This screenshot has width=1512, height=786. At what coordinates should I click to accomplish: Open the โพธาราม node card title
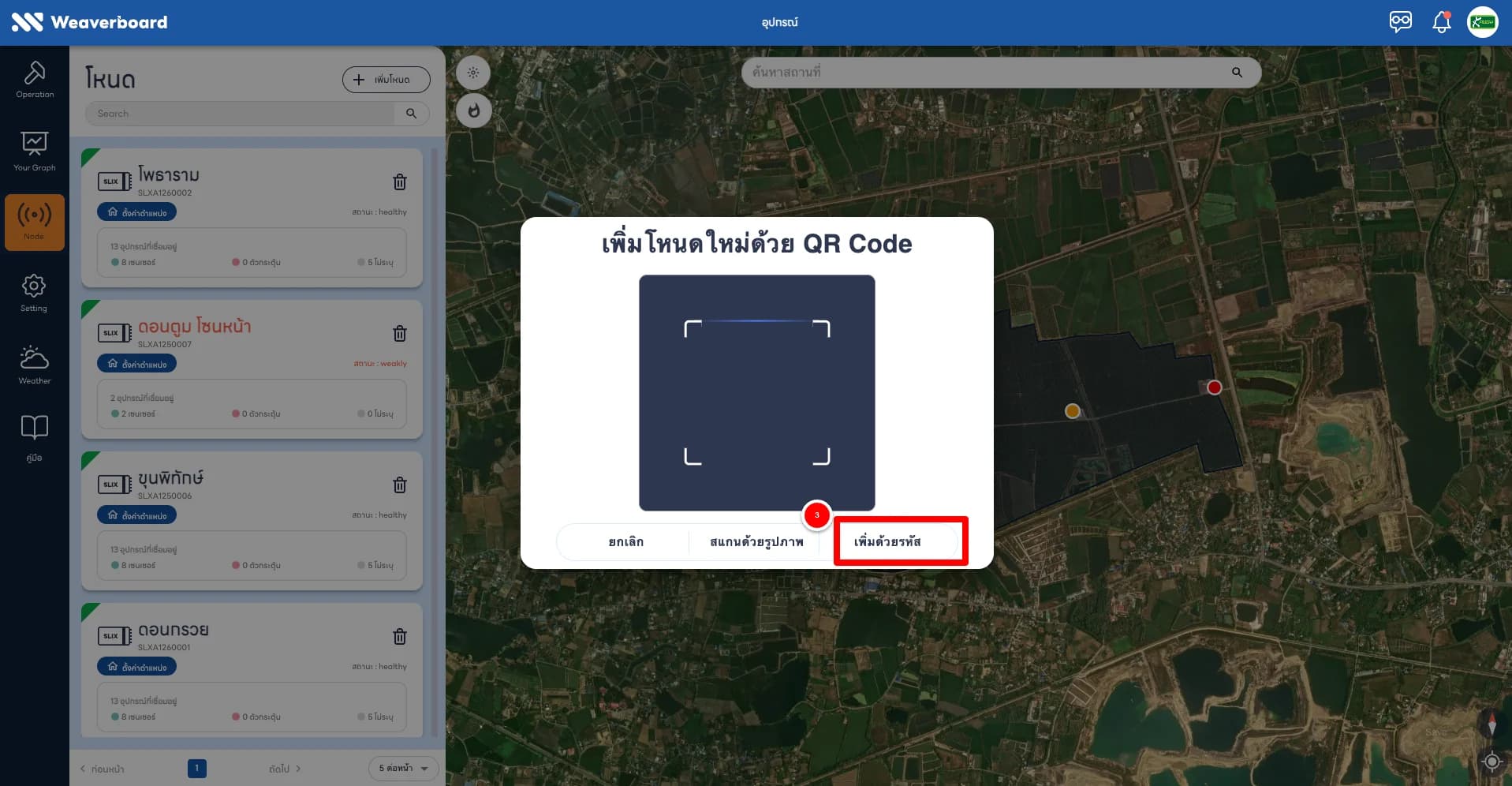pyautogui.click(x=169, y=174)
